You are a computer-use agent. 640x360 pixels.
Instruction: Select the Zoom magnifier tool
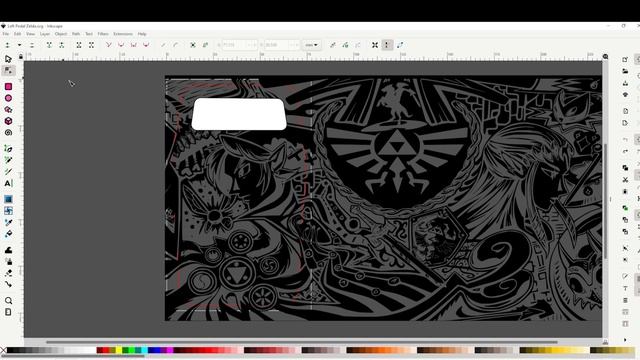coord(8,300)
